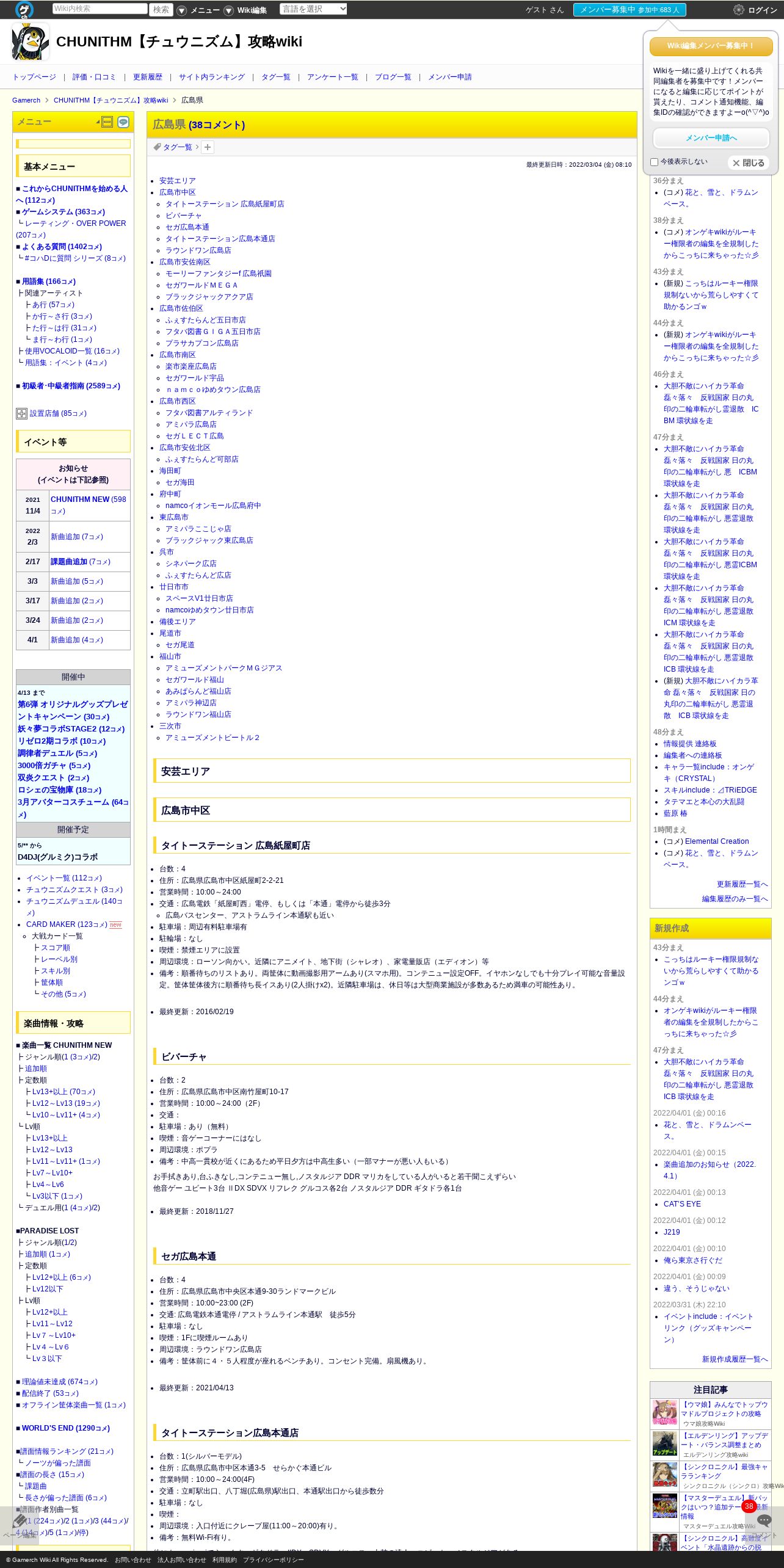Click the round arrow beside メニュー

181,10
